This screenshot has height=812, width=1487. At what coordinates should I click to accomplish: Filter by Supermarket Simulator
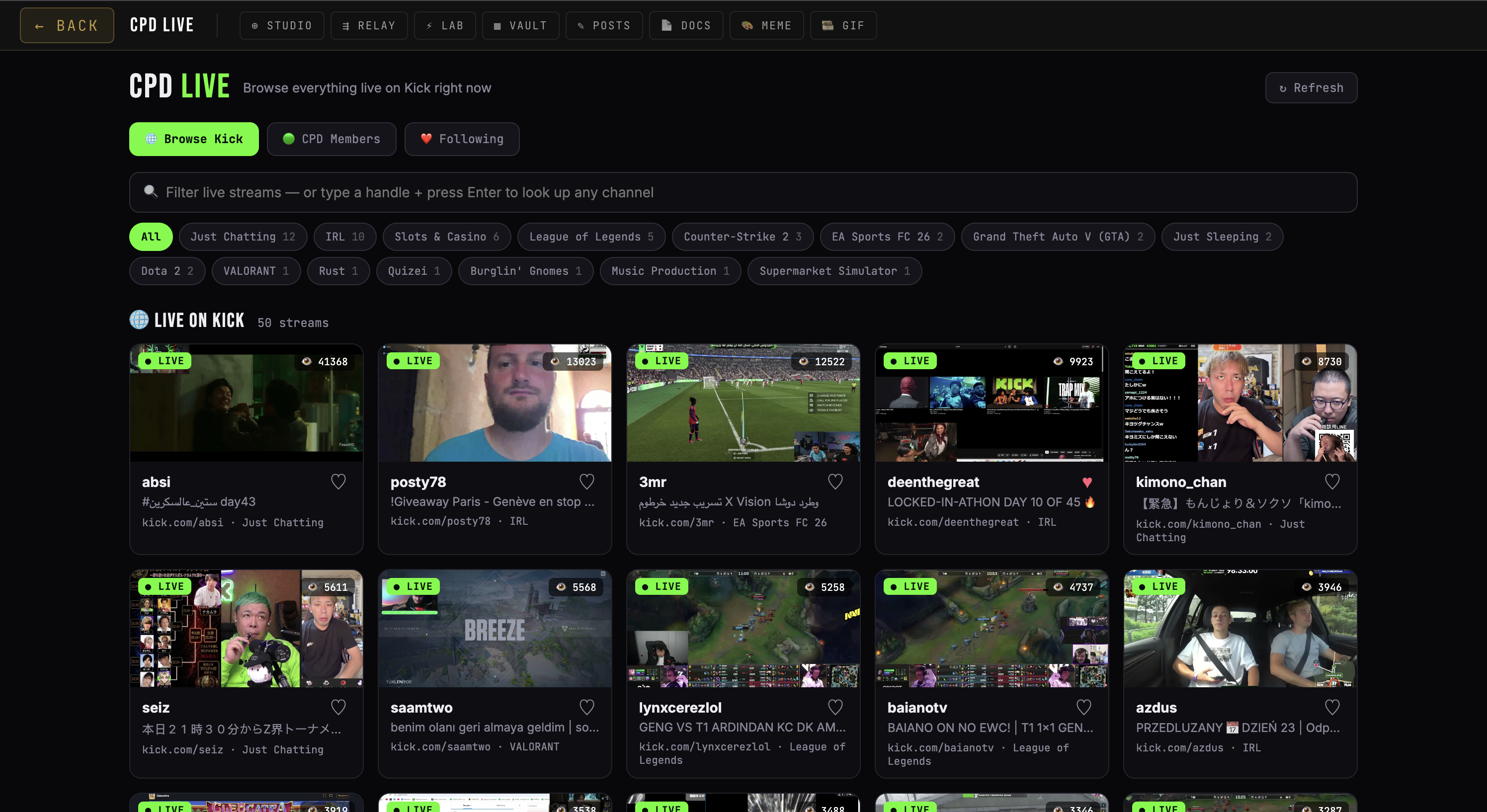coord(835,271)
